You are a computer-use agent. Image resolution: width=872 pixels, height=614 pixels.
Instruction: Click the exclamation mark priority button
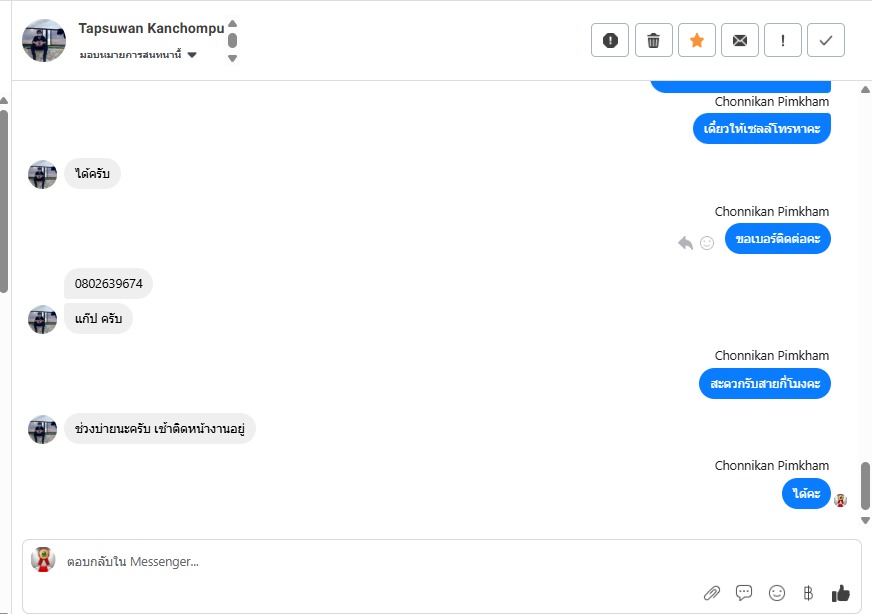783,40
